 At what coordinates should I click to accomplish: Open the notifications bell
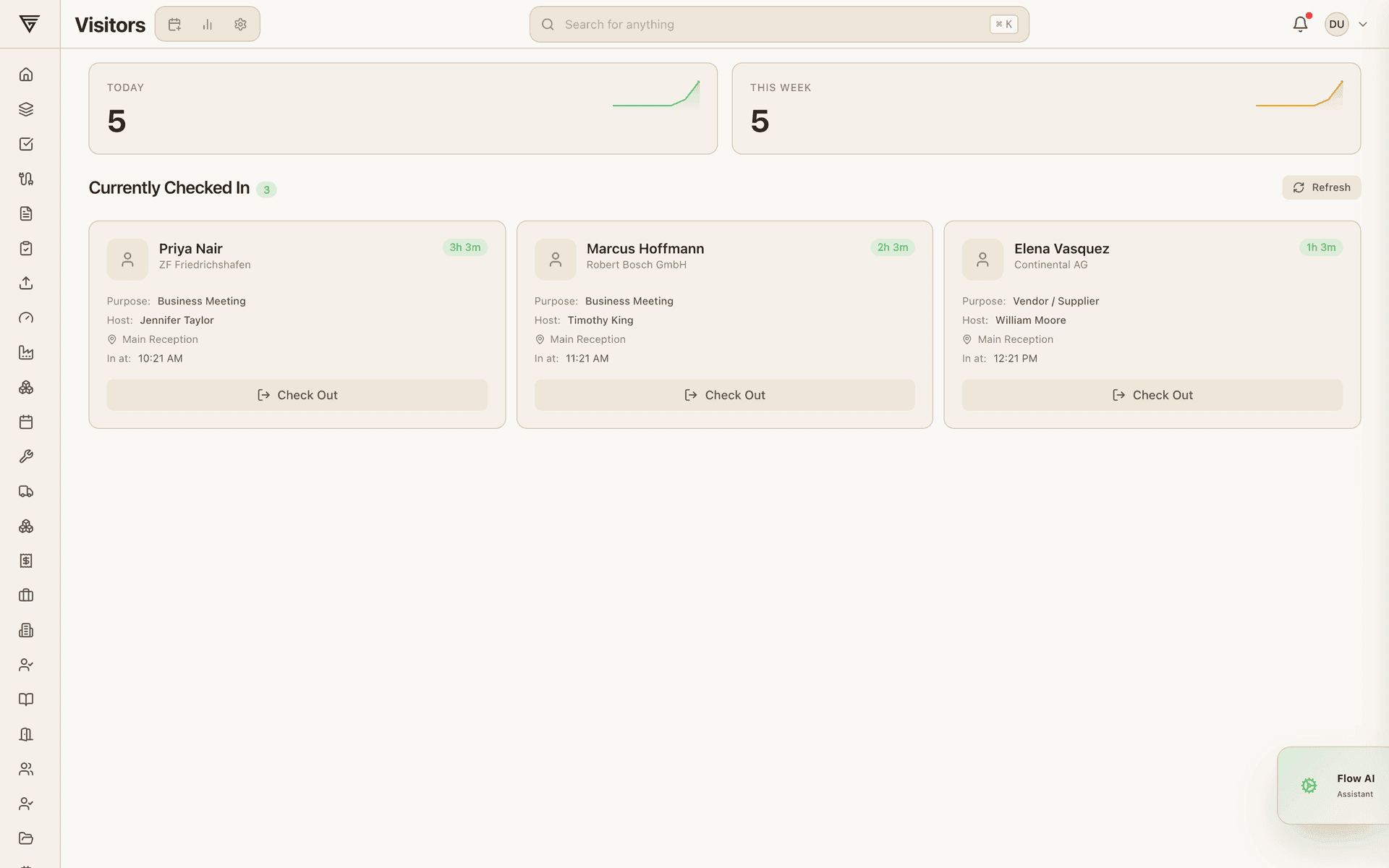1300,24
